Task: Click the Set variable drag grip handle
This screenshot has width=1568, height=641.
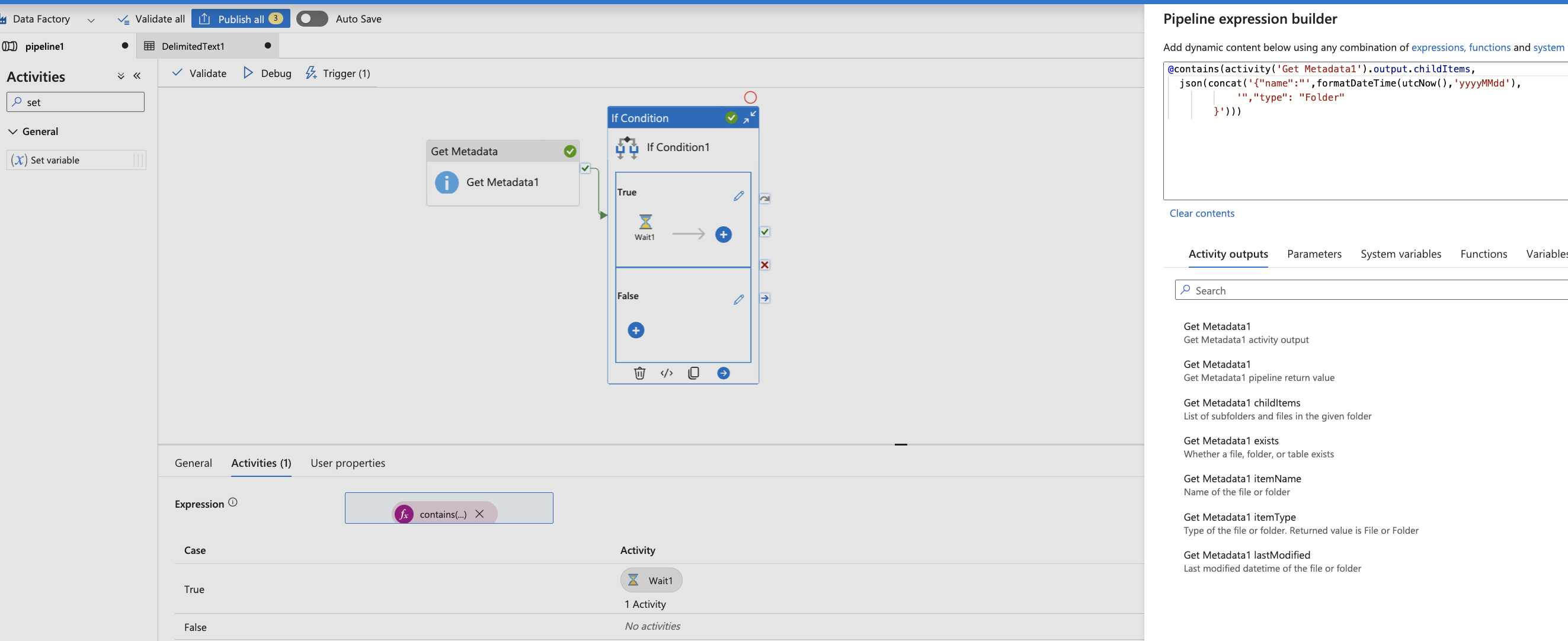Action: point(139,160)
